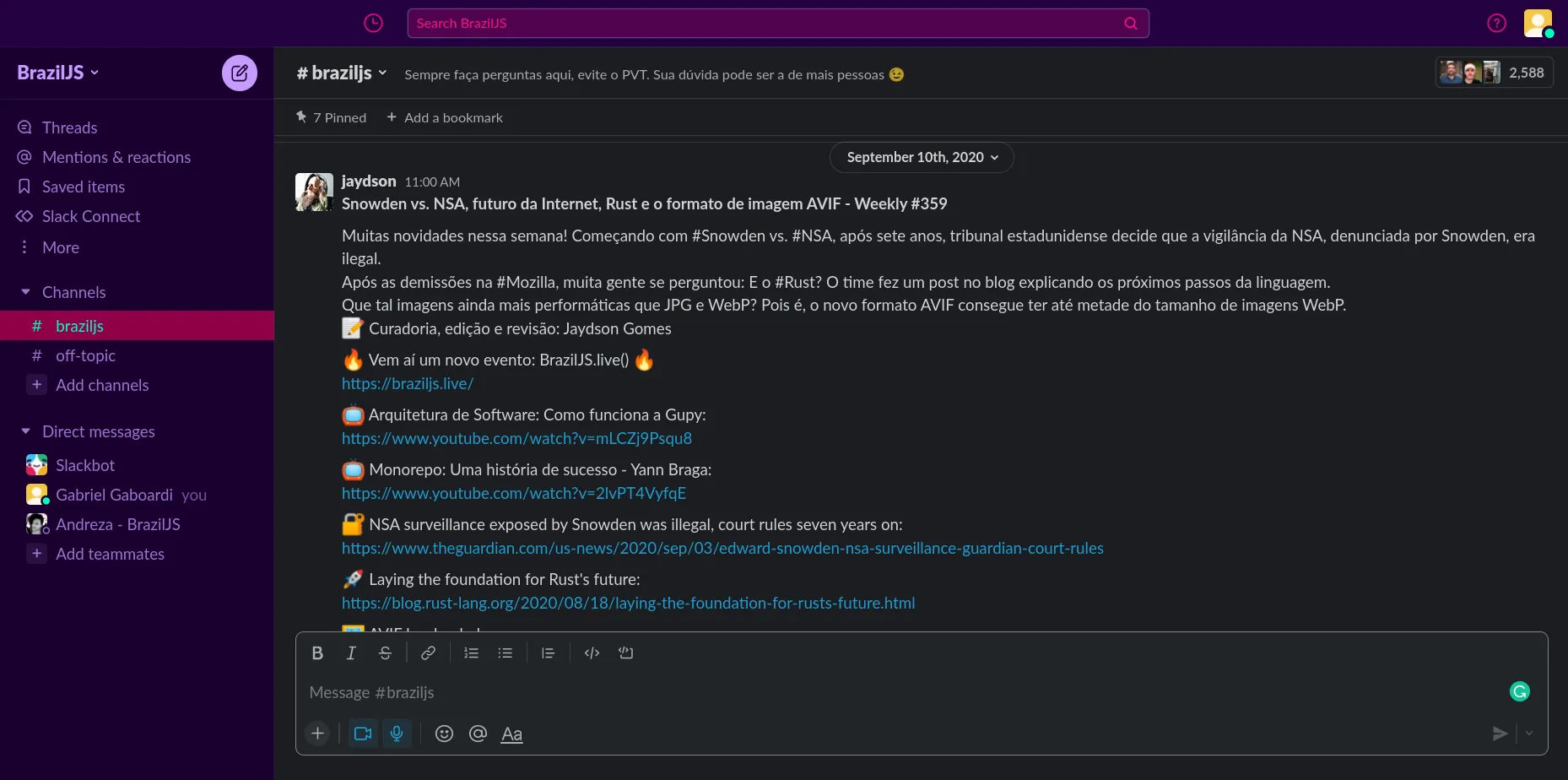The width and height of the screenshot is (1568, 780).
Task: Insert a code block
Action: [x=625, y=653]
